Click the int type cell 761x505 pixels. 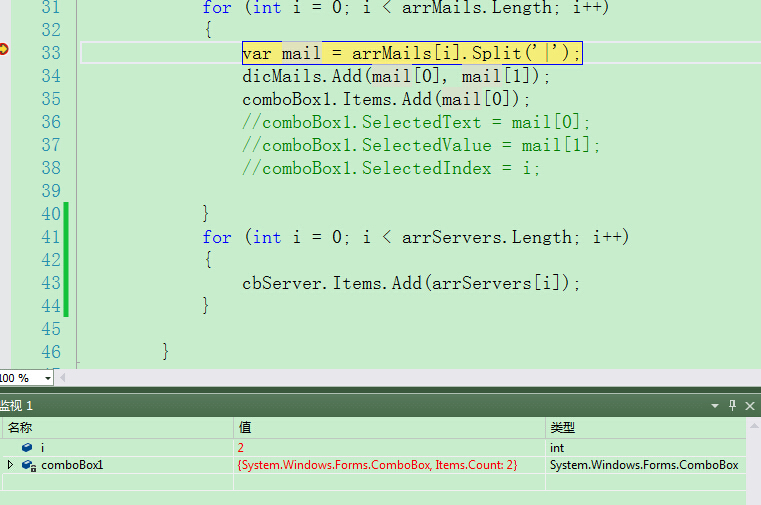click(645, 447)
